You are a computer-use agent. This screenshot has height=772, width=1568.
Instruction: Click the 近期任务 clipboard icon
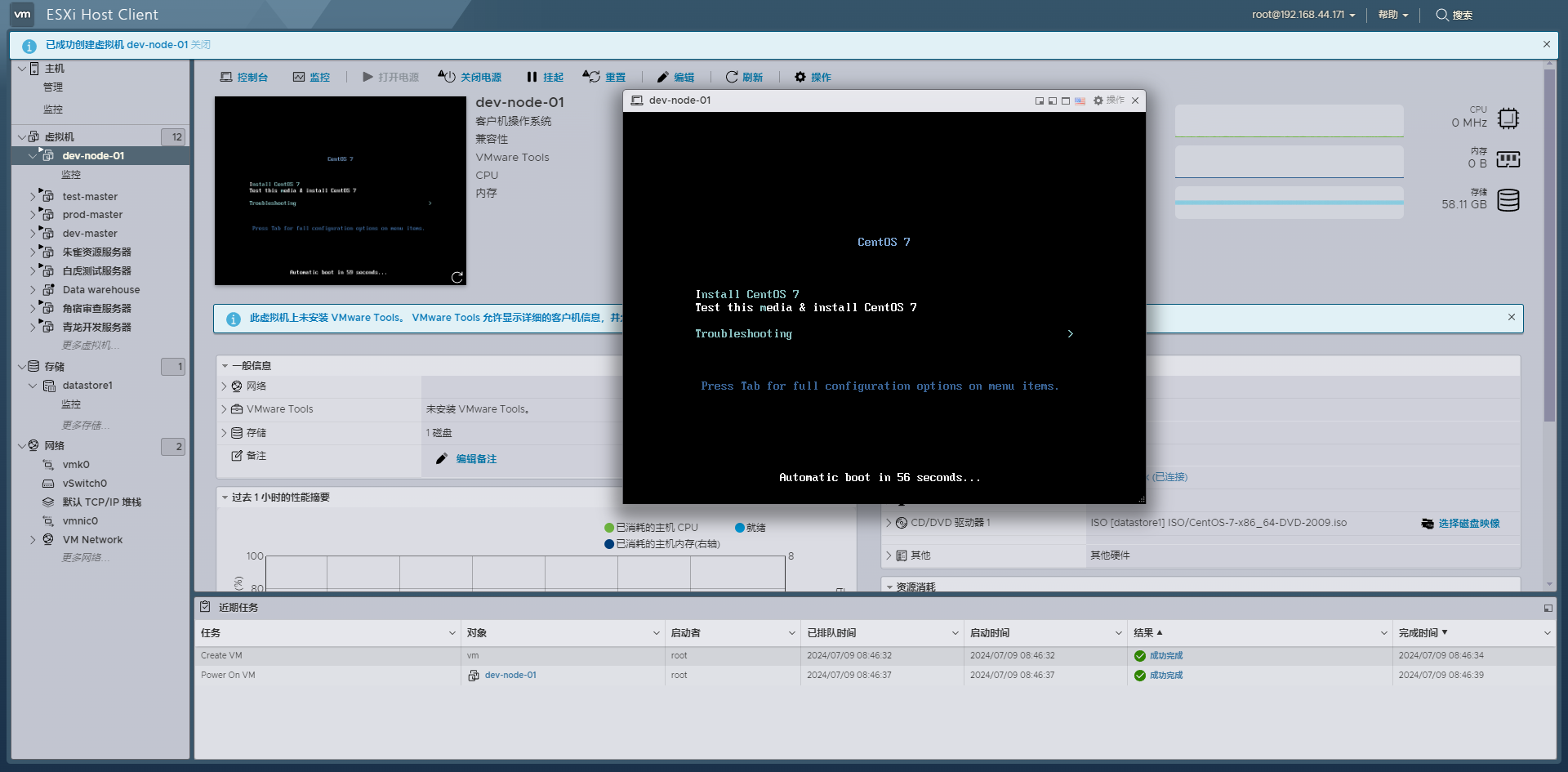tap(206, 607)
